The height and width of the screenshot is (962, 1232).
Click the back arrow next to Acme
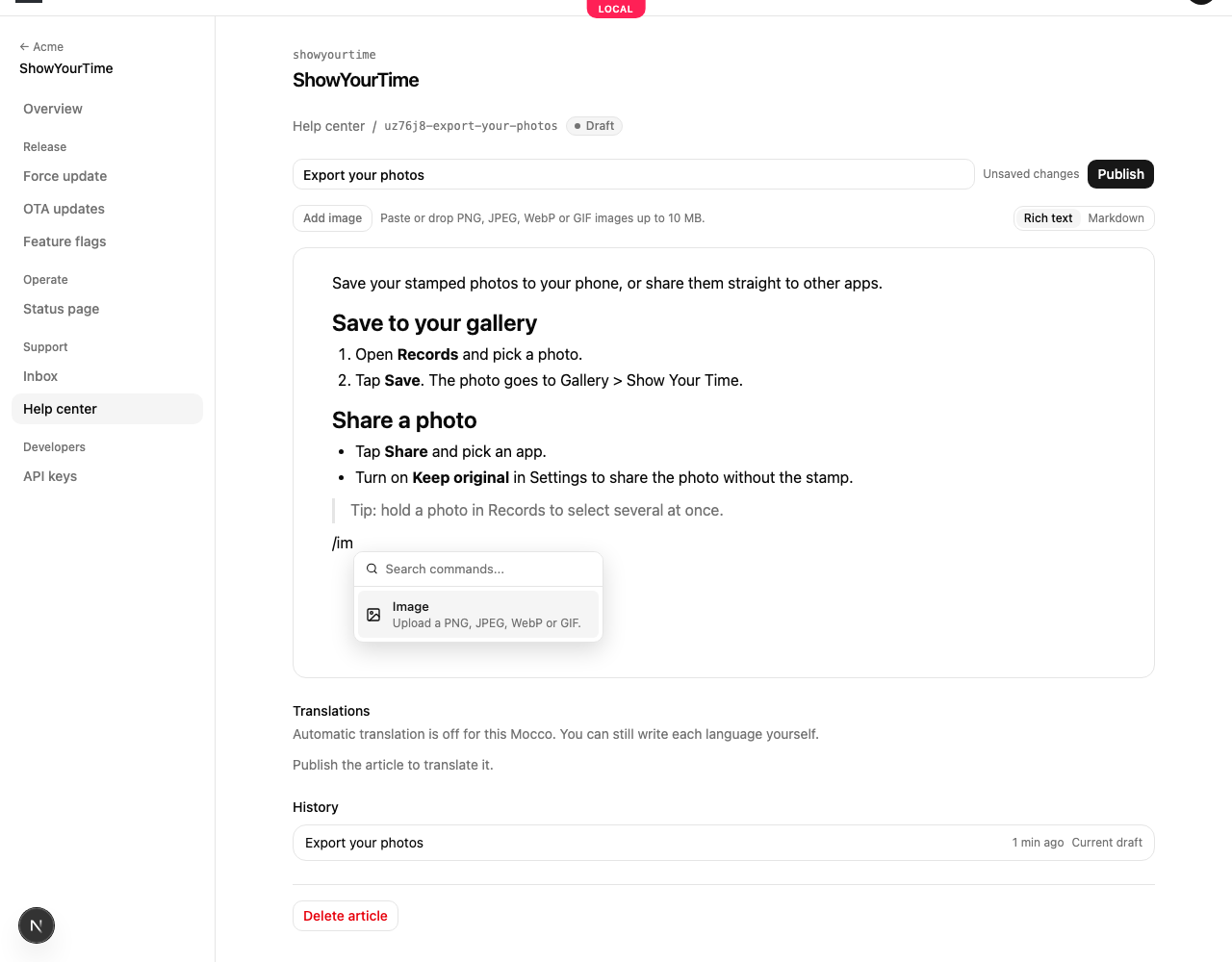click(24, 46)
